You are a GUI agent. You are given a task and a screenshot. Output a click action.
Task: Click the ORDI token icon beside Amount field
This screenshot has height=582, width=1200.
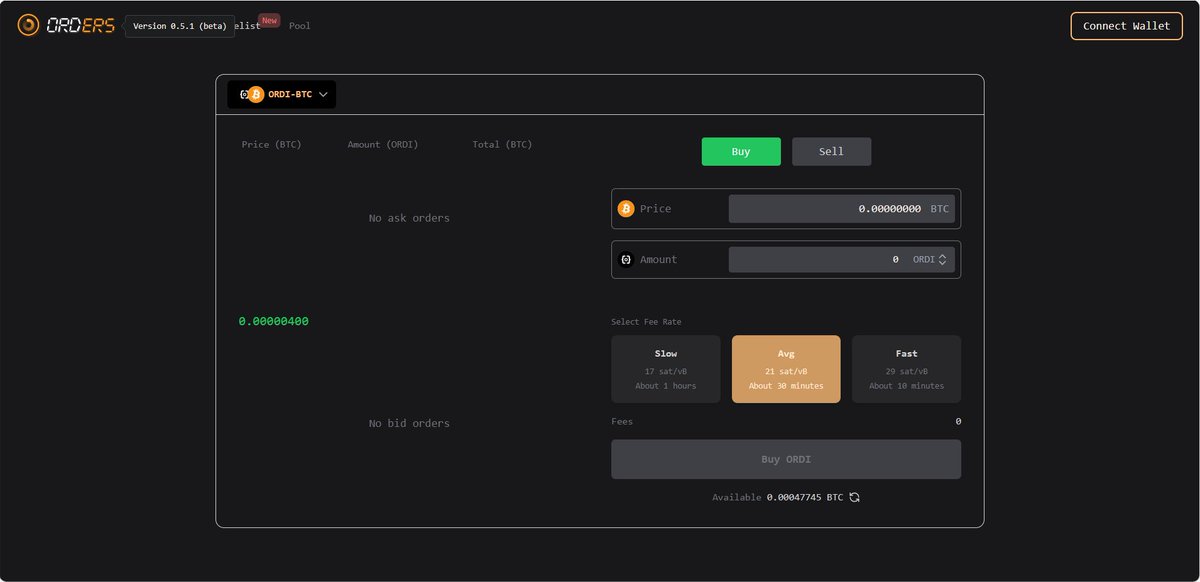pyautogui.click(x=628, y=259)
